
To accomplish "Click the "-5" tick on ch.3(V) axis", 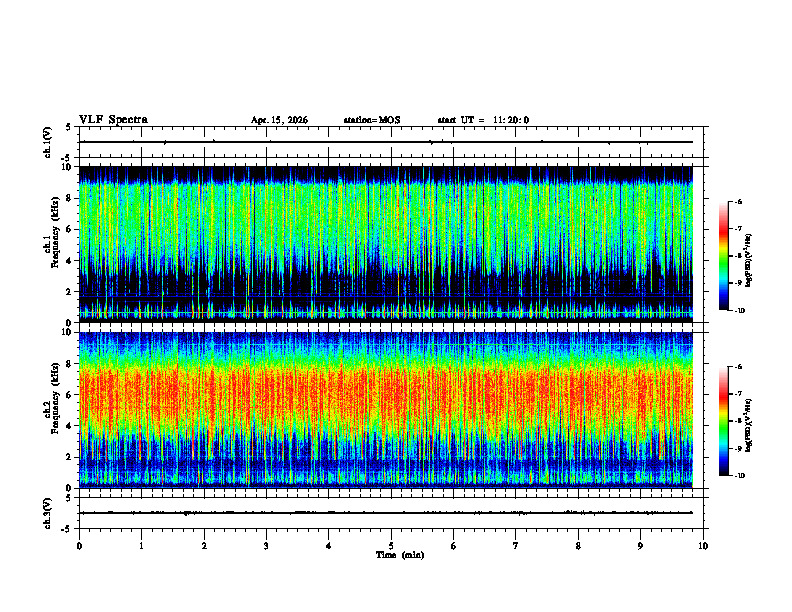I will [x=68, y=529].
